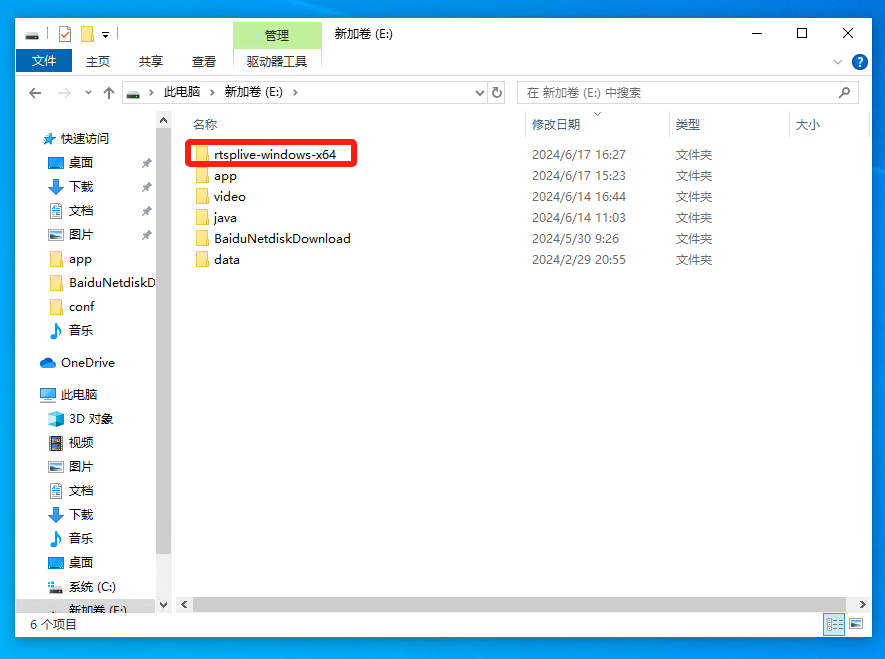Viewport: 885px width, 659px height.
Task: Switch to details view in status bar
Action: click(x=834, y=624)
